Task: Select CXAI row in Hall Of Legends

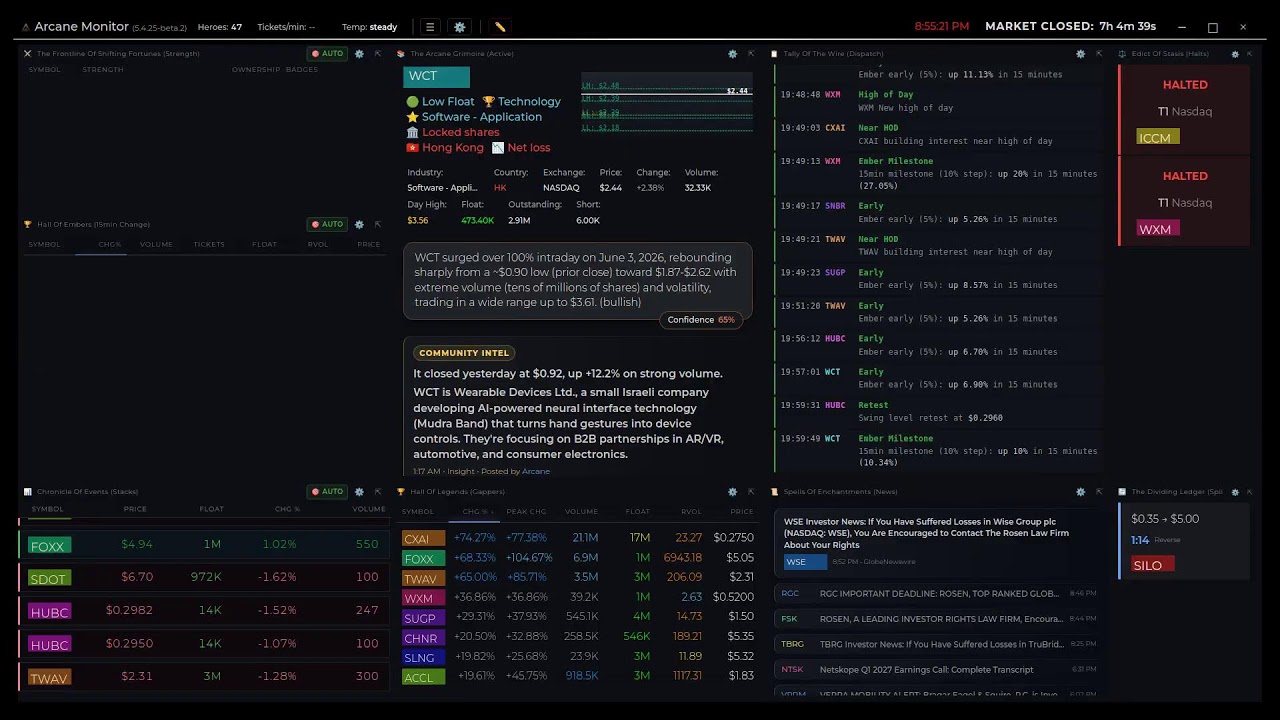Action: pyautogui.click(x=577, y=538)
